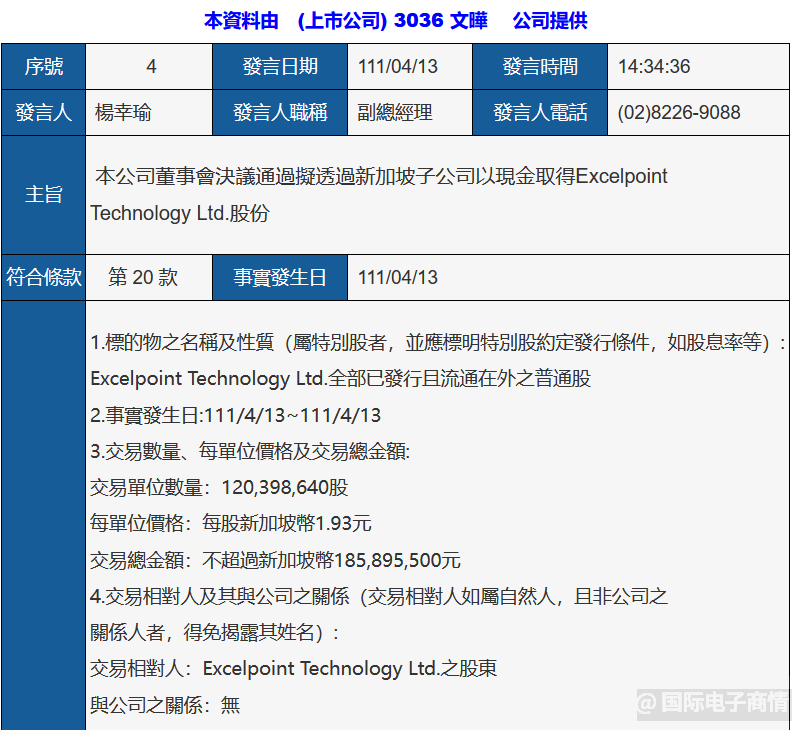Screen dimensions: 792x730
Task: Select the 發言人職稱 header cell
Action: 280,113
